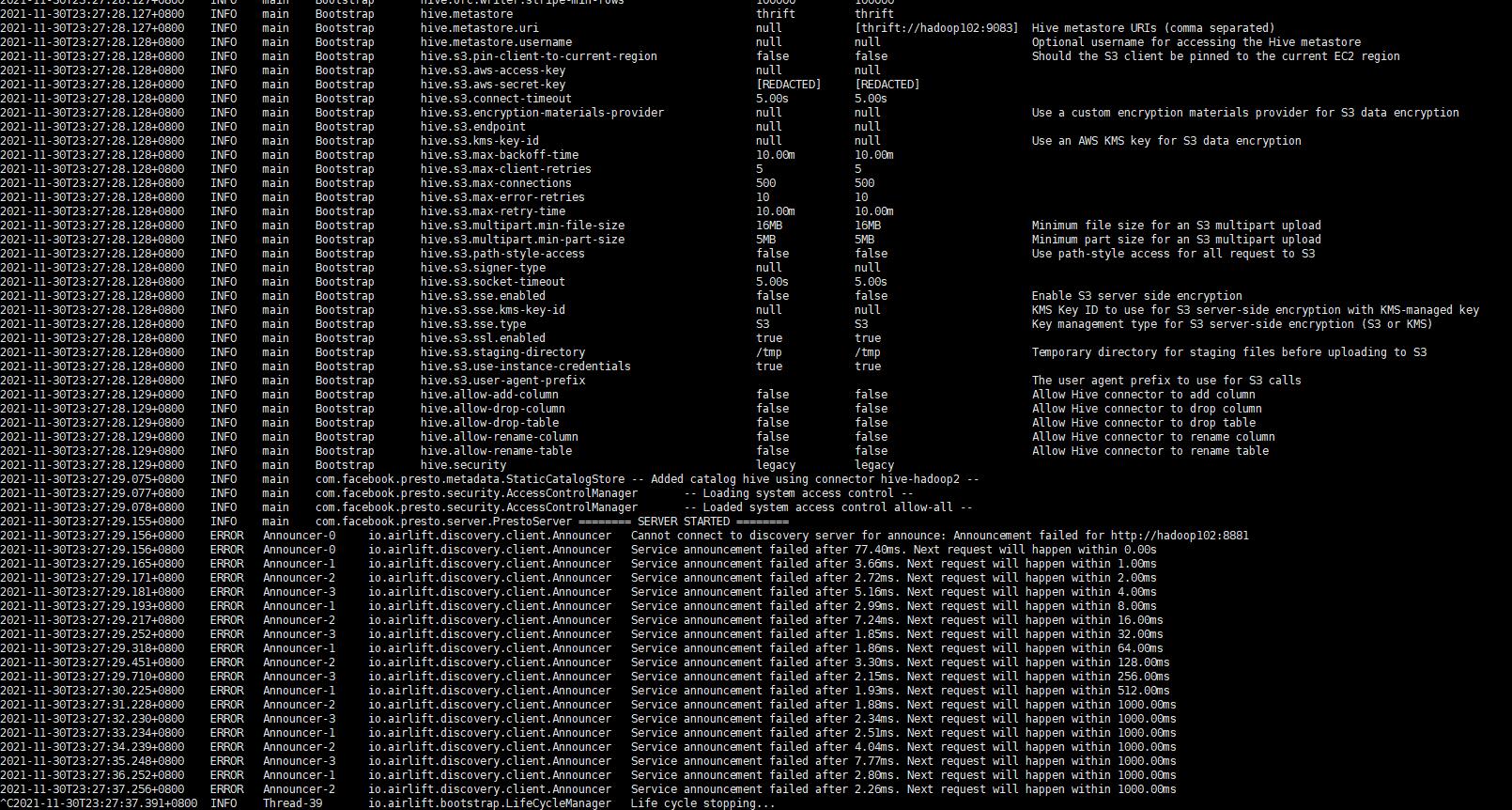Click the hive.s3.kms-key-id property name
This screenshot has height=810, width=1512.
tap(480, 141)
